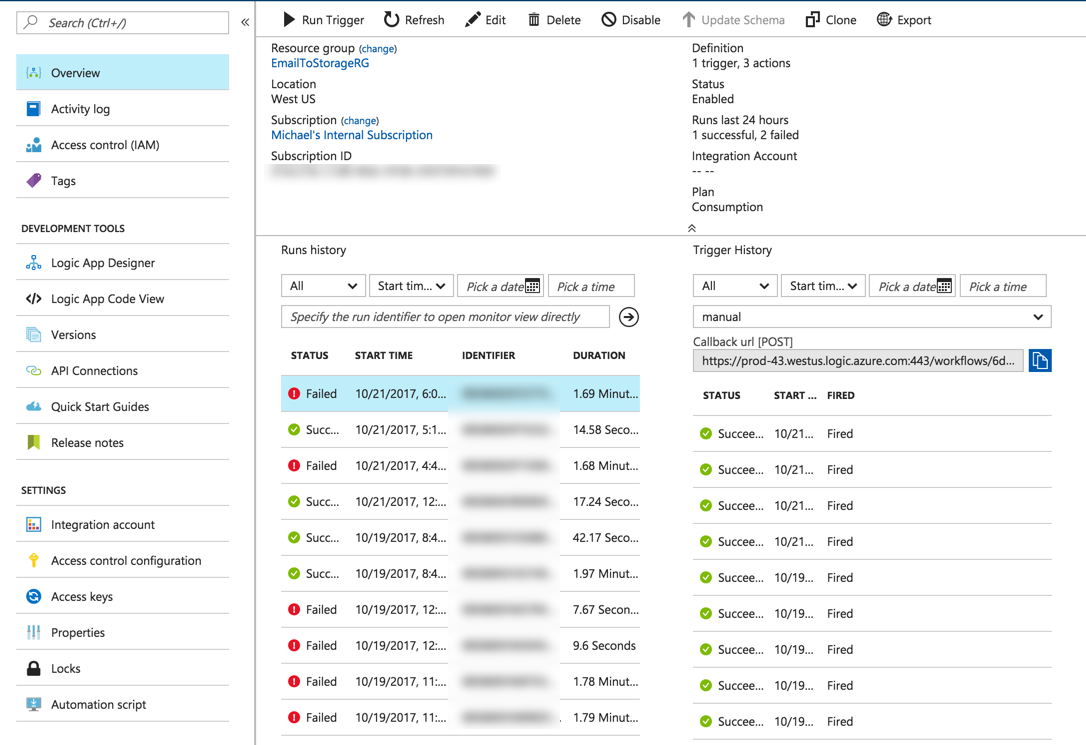Collapse the sidebar with double chevron
The width and height of the screenshot is (1086, 745).
point(244,22)
